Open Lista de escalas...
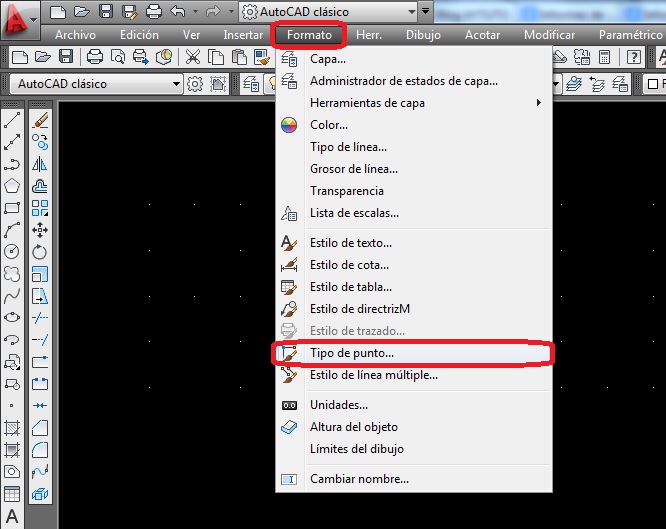666x529 pixels. coord(414,213)
